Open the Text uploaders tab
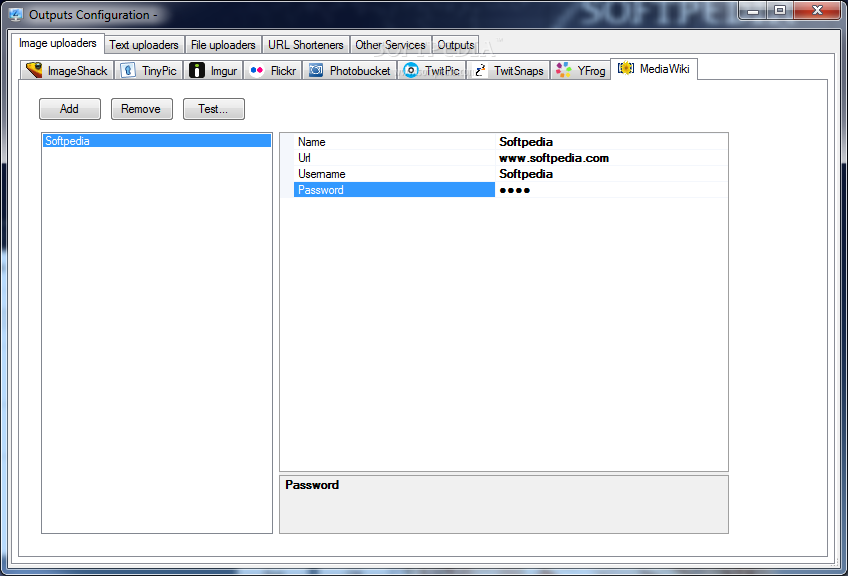Image resolution: width=848 pixels, height=576 pixels. point(144,45)
